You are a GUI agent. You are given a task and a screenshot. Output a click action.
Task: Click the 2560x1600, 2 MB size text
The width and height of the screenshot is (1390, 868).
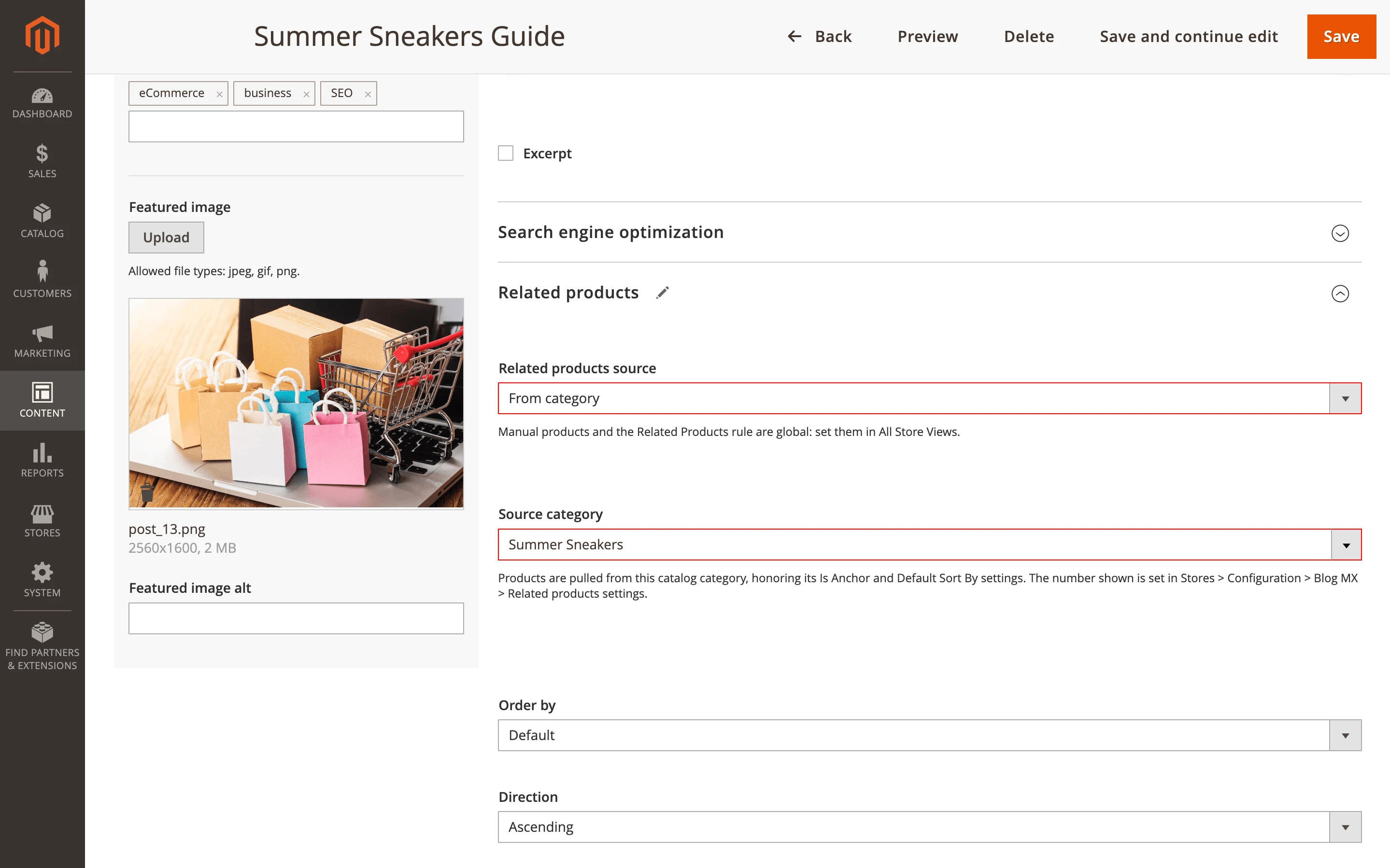tap(182, 548)
